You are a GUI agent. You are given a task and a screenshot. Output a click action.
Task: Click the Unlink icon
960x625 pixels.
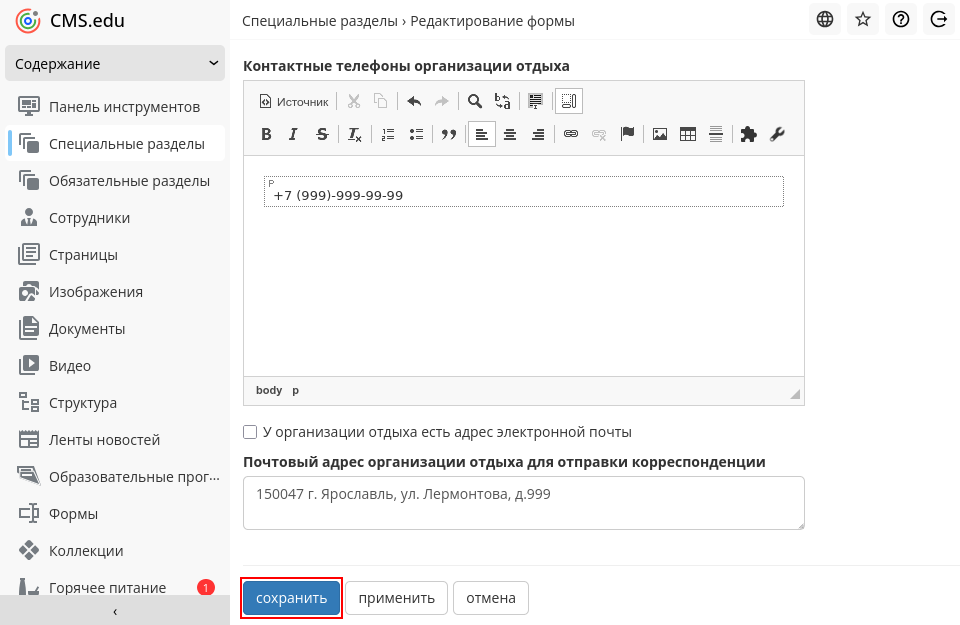(x=599, y=135)
